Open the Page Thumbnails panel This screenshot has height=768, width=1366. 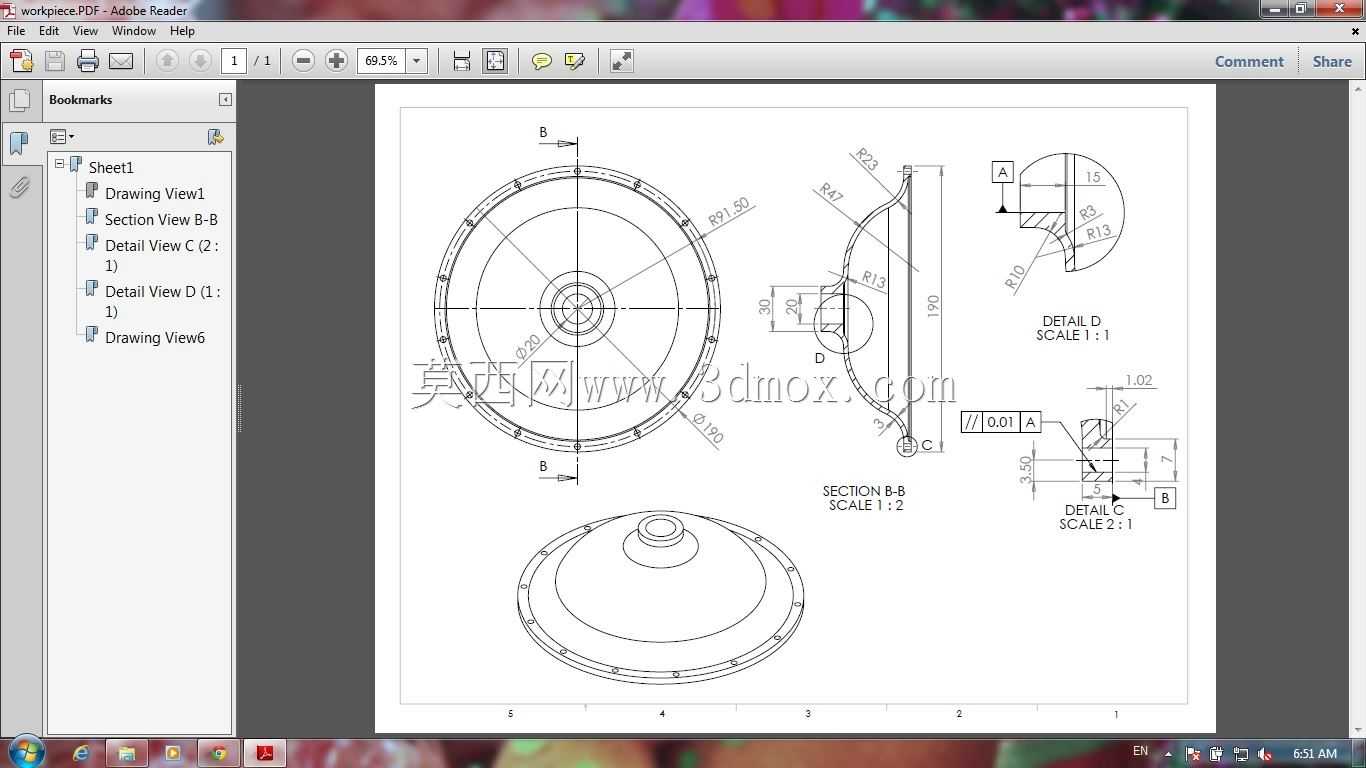(x=19, y=101)
